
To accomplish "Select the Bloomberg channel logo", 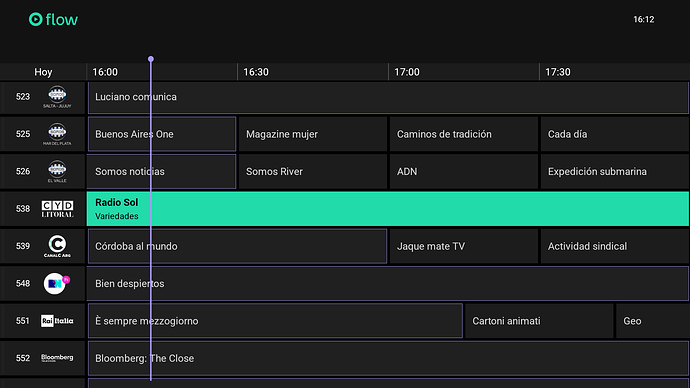I will point(57,358).
